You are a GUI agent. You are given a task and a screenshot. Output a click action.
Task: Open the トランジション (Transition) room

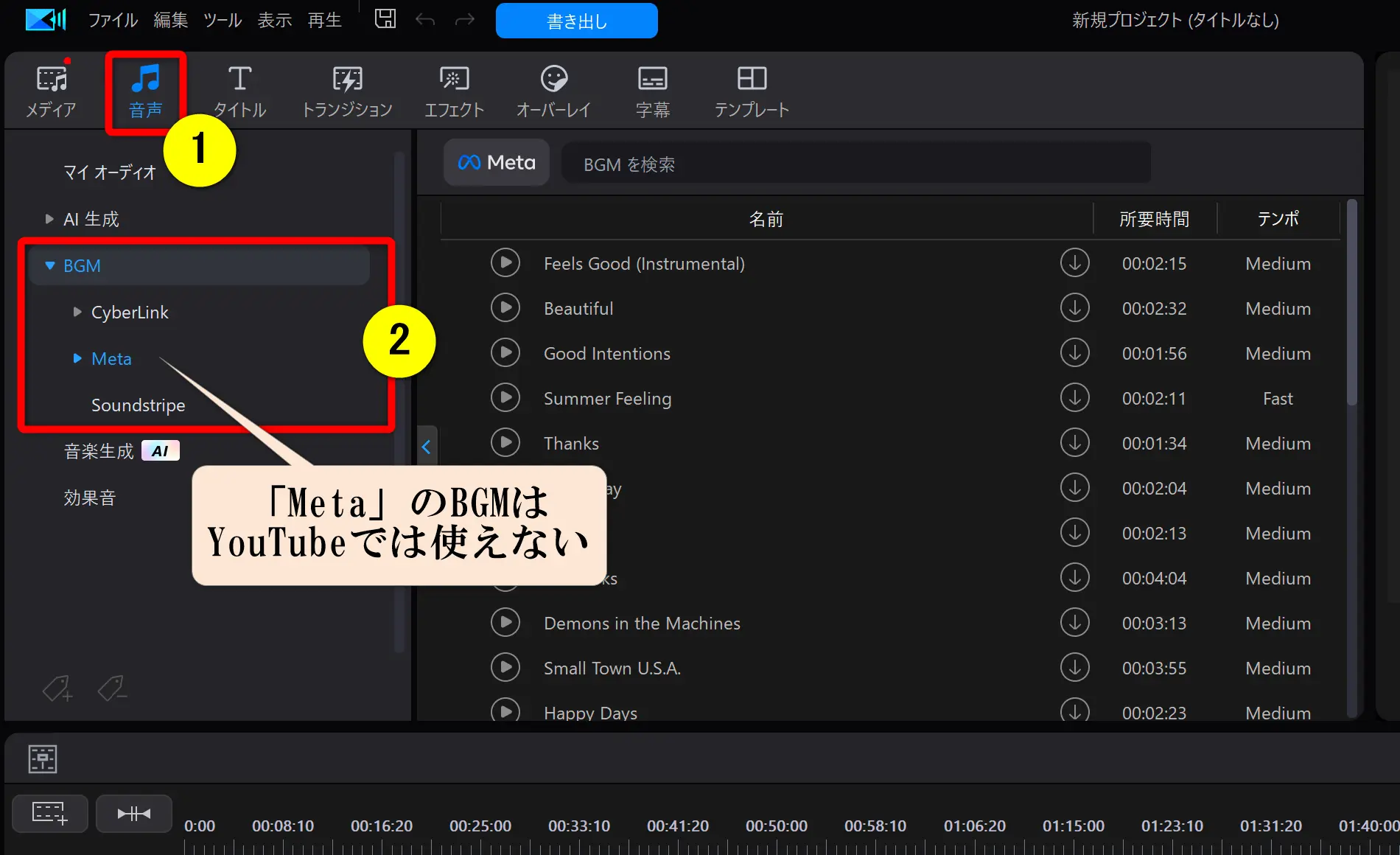pos(347,92)
